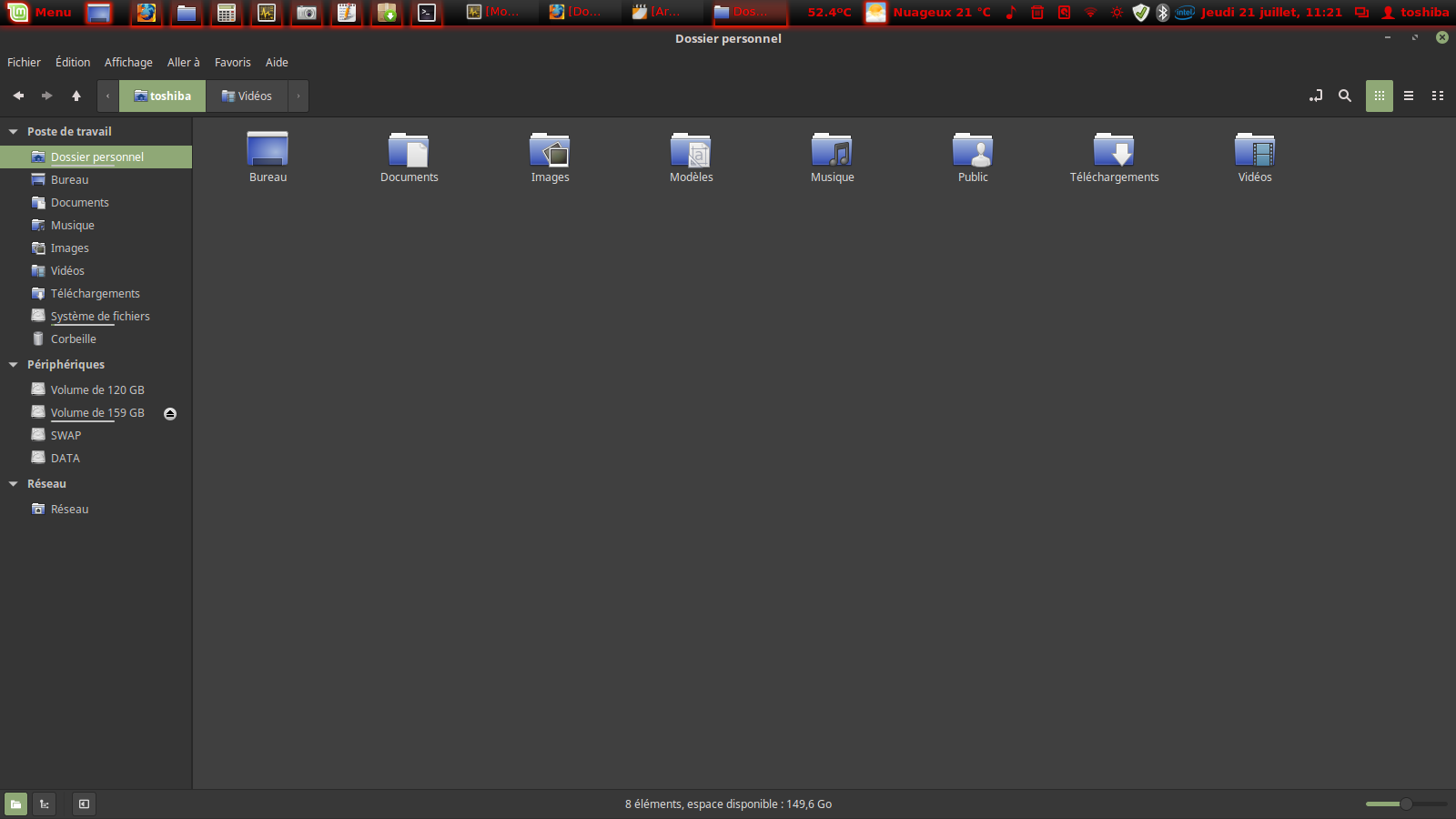Switch to compact view
This screenshot has height=819, width=1456.
click(1438, 96)
